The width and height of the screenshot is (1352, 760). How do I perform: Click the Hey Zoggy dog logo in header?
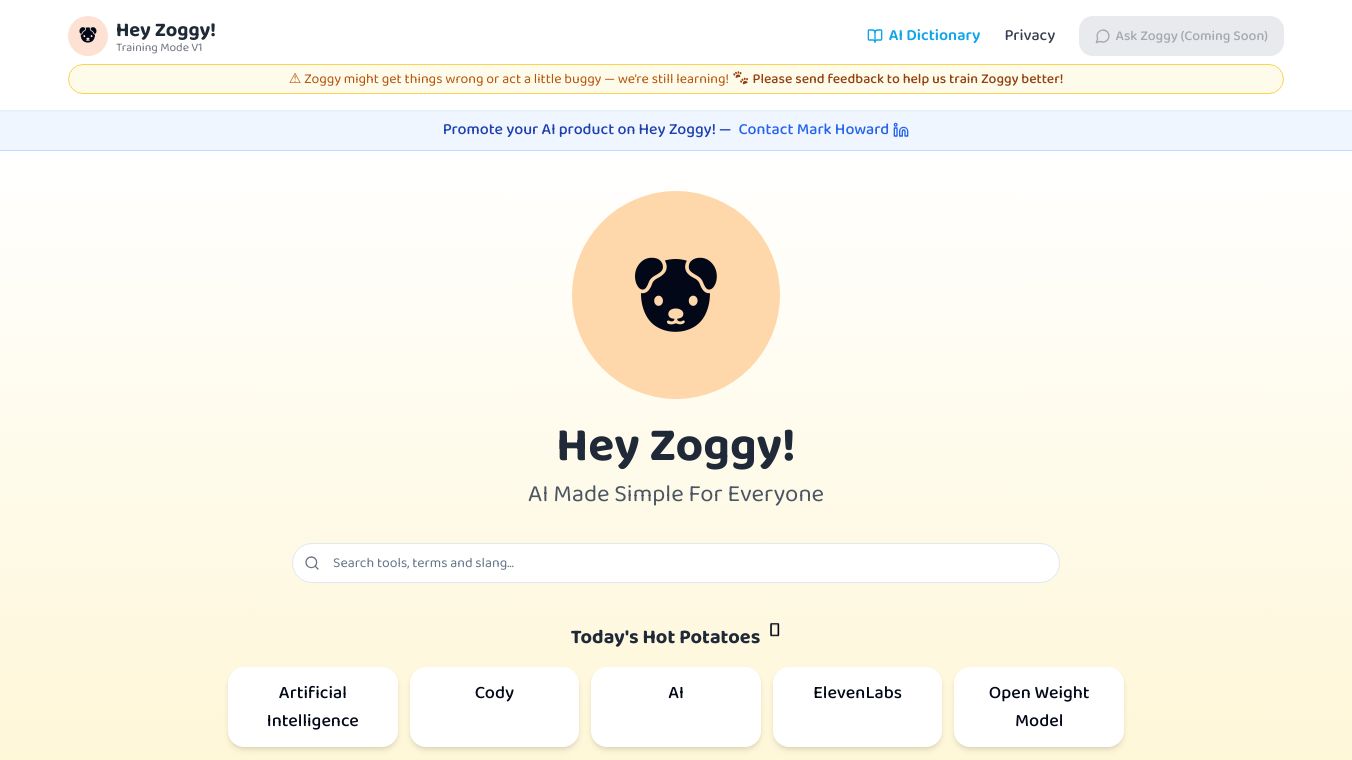point(88,36)
